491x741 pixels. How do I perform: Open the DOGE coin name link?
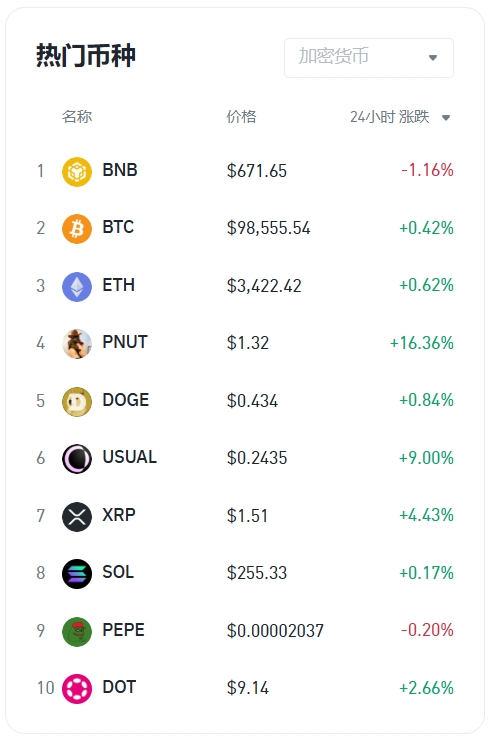(x=126, y=400)
